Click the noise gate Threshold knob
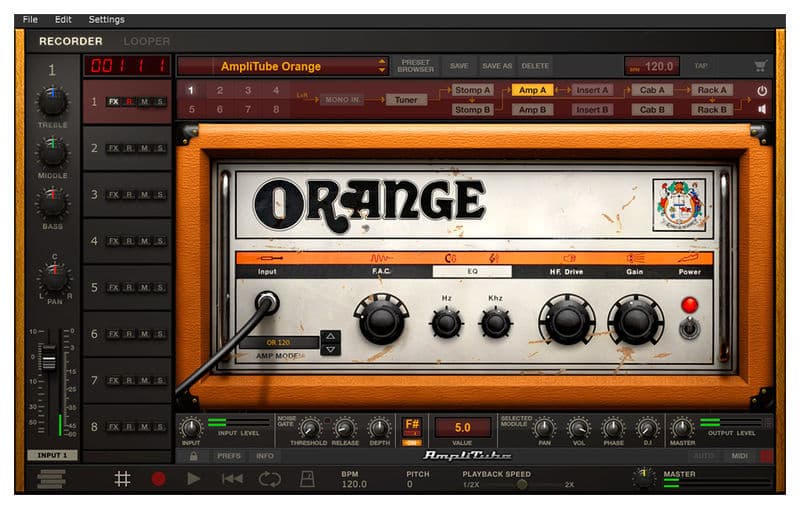The width and height of the screenshot is (800, 509). click(x=309, y=428)
